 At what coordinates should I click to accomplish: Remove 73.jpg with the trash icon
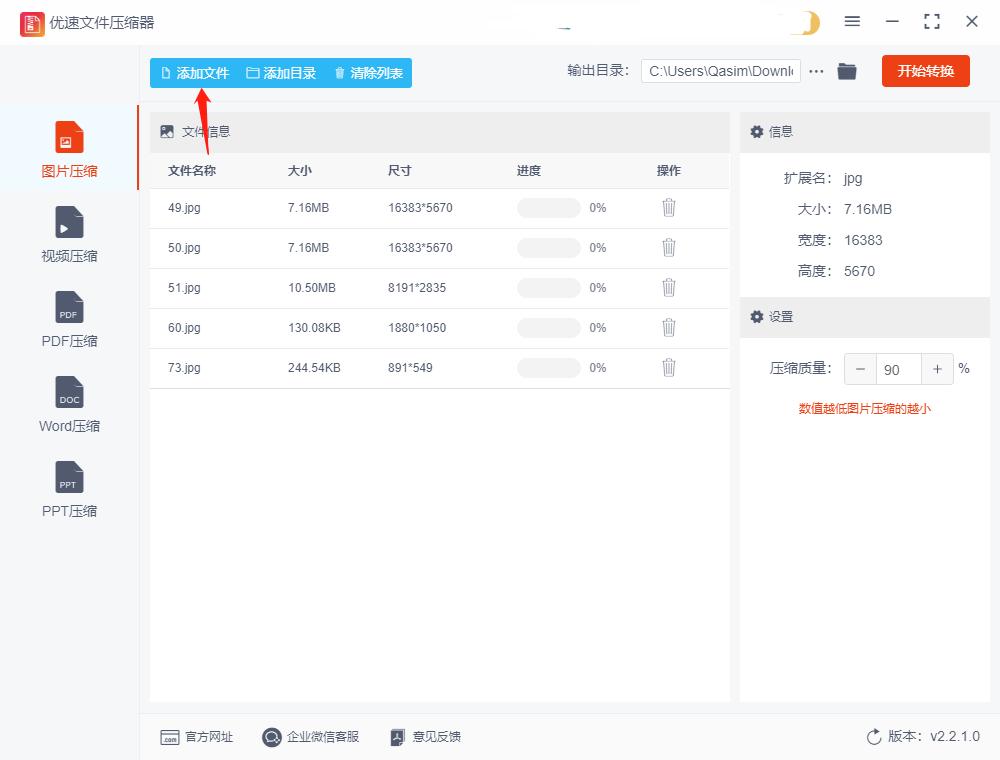tap(668, 368)
